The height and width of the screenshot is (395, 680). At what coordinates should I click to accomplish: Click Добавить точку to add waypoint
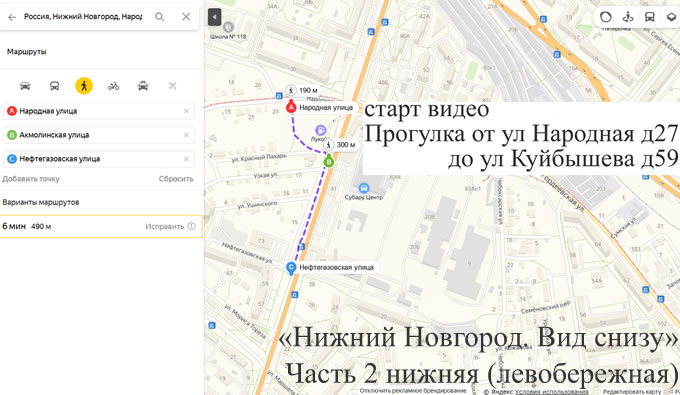pos(31,179)
